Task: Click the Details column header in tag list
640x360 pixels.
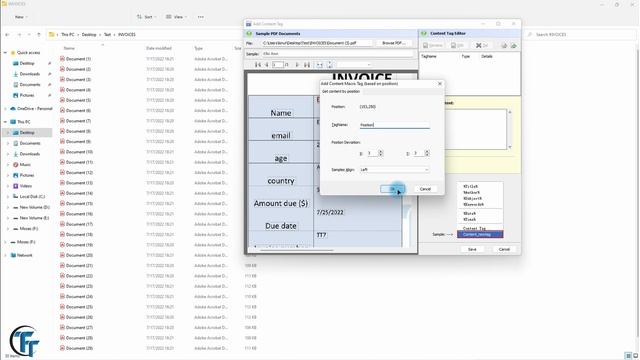Action: (487, 56)
